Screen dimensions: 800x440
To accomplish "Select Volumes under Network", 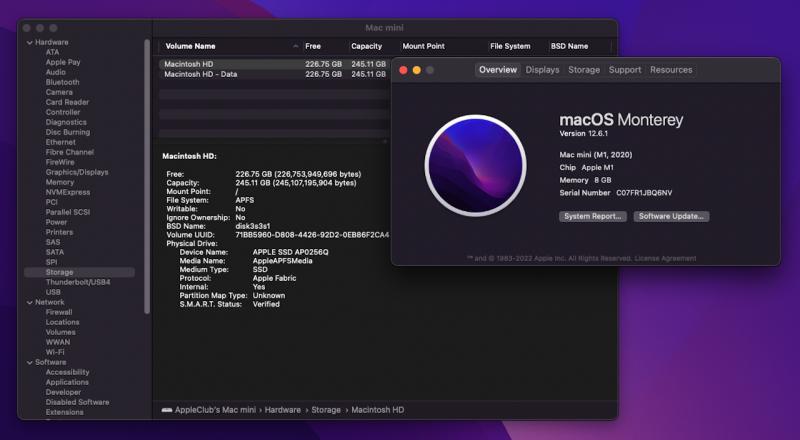I will click(x=60, y=332).
